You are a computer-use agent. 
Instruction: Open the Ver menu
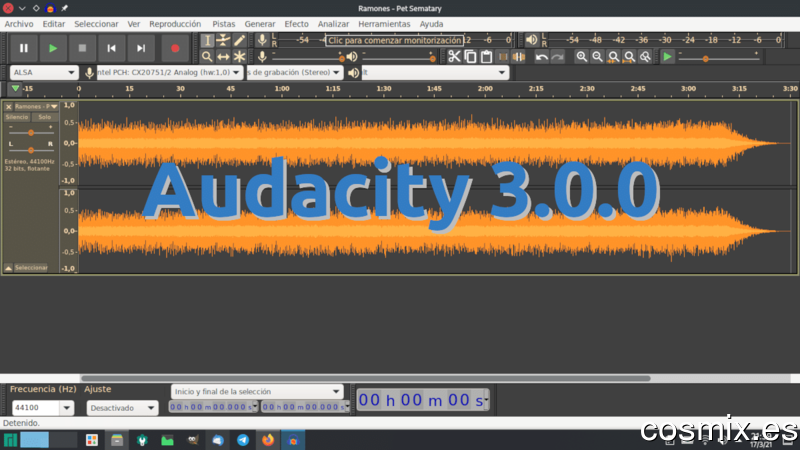click(x=134, y=24)
